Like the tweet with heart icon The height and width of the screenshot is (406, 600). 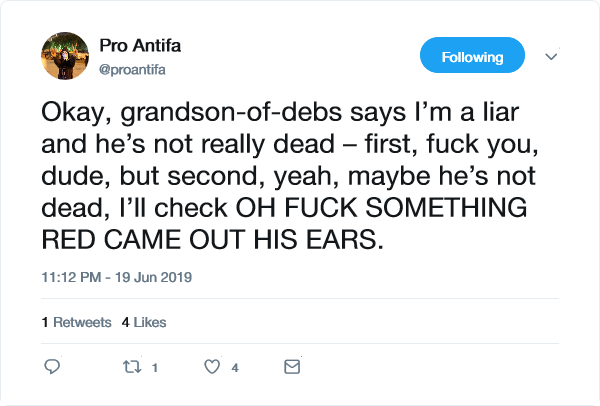[211, 367]
